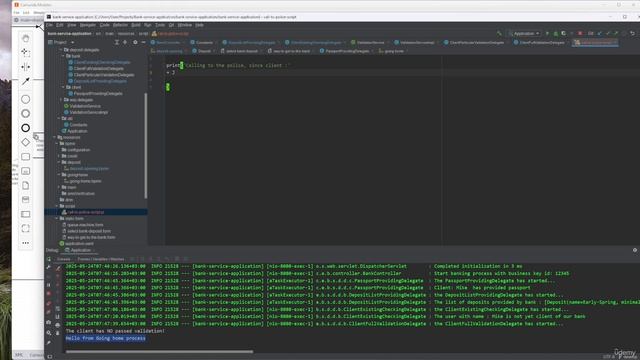This screenshot has height=360, width=640.
Task: Collapse the goinghome folder in project tree
Action: coord(59,175)
